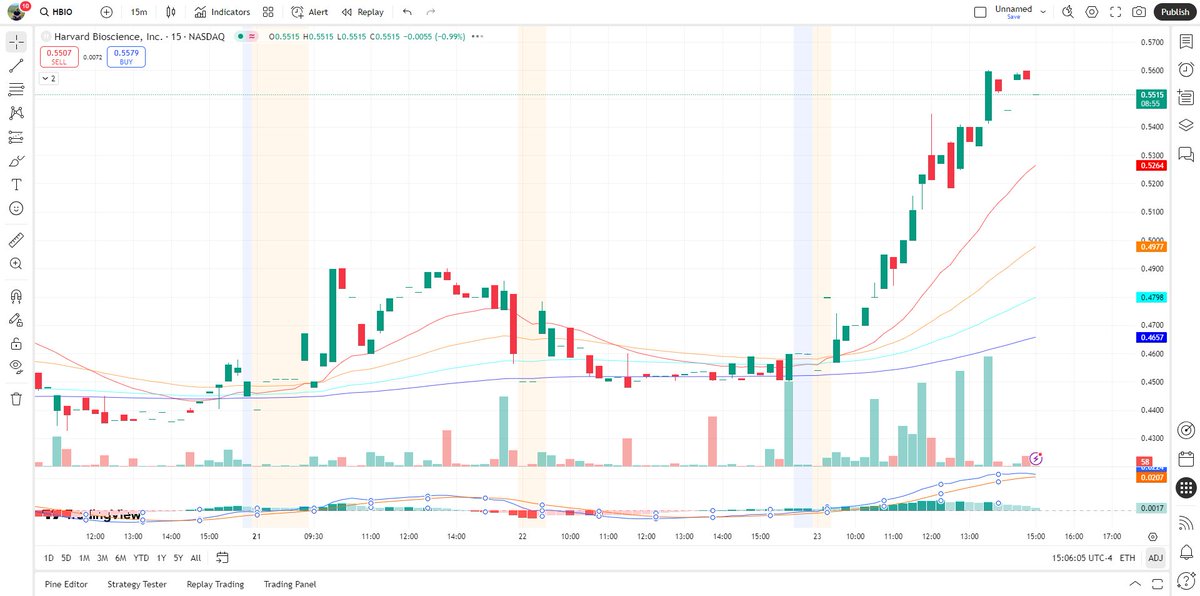Click the trash remove objects icon
The width and height of the screenshot is (1200, 596).
[16, 399]
